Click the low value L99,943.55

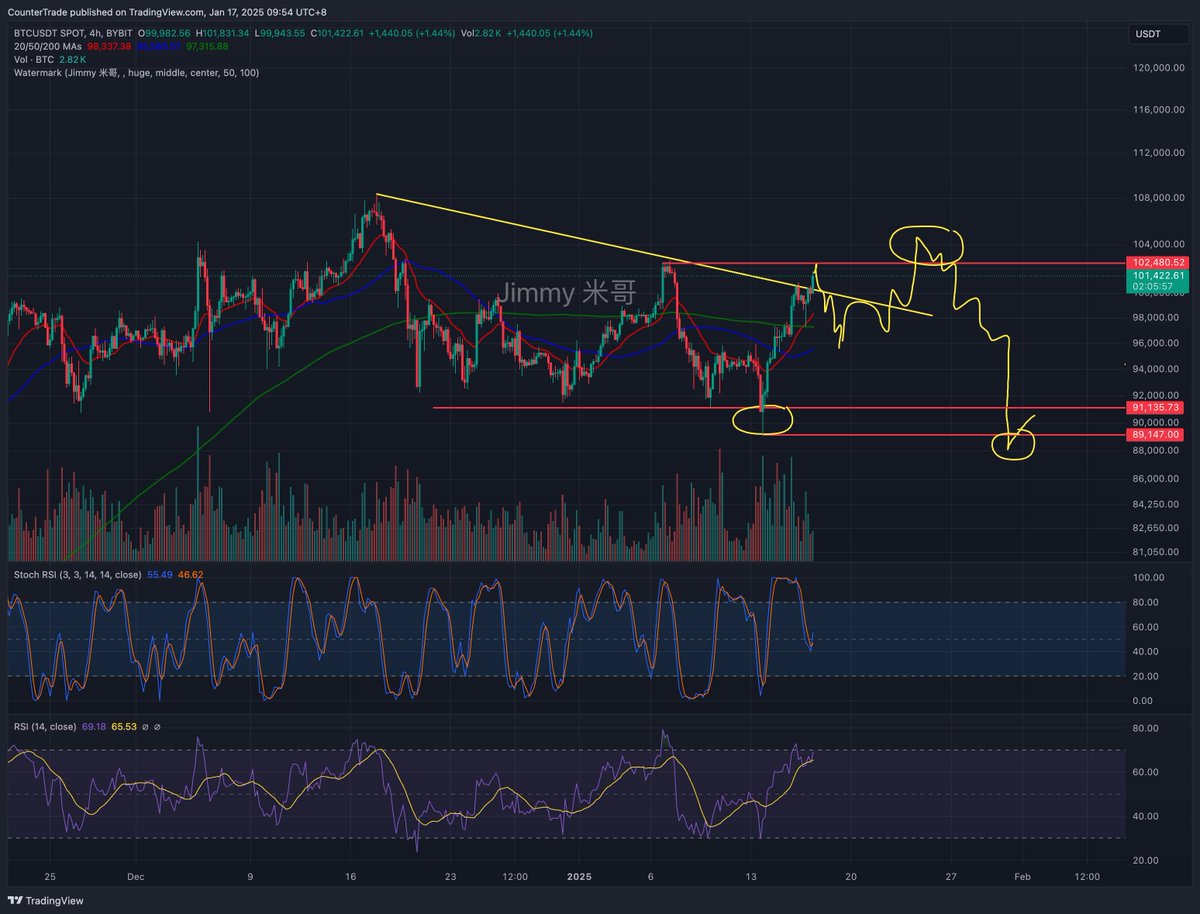point(282,33)
